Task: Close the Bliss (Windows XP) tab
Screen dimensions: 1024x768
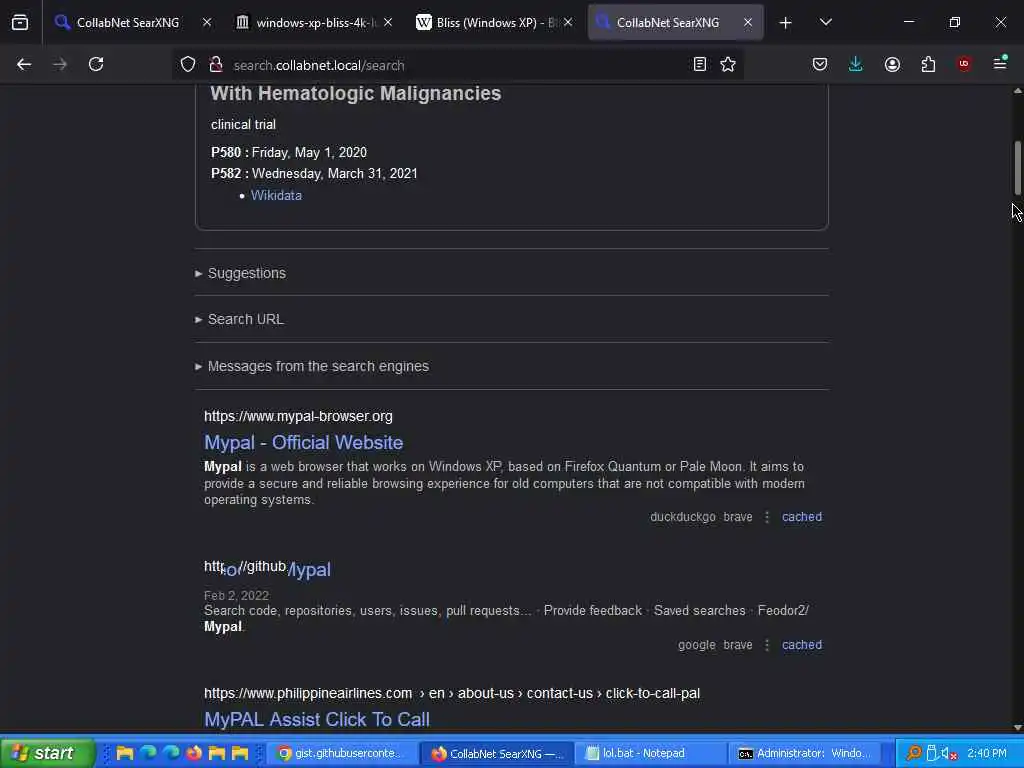Action: click(x=568, y=22)
